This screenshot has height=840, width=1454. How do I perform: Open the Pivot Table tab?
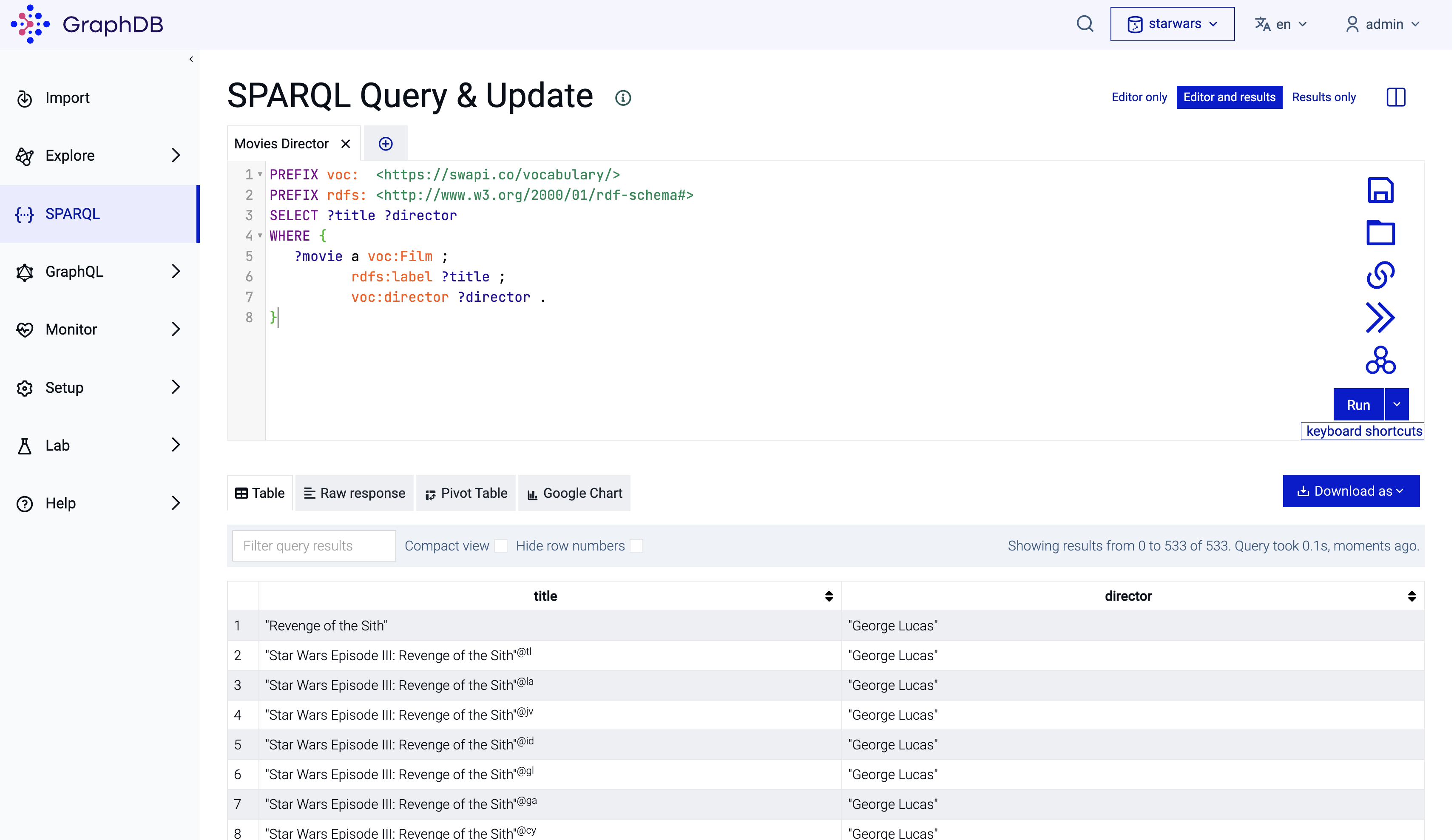click(x=466, y=493)
